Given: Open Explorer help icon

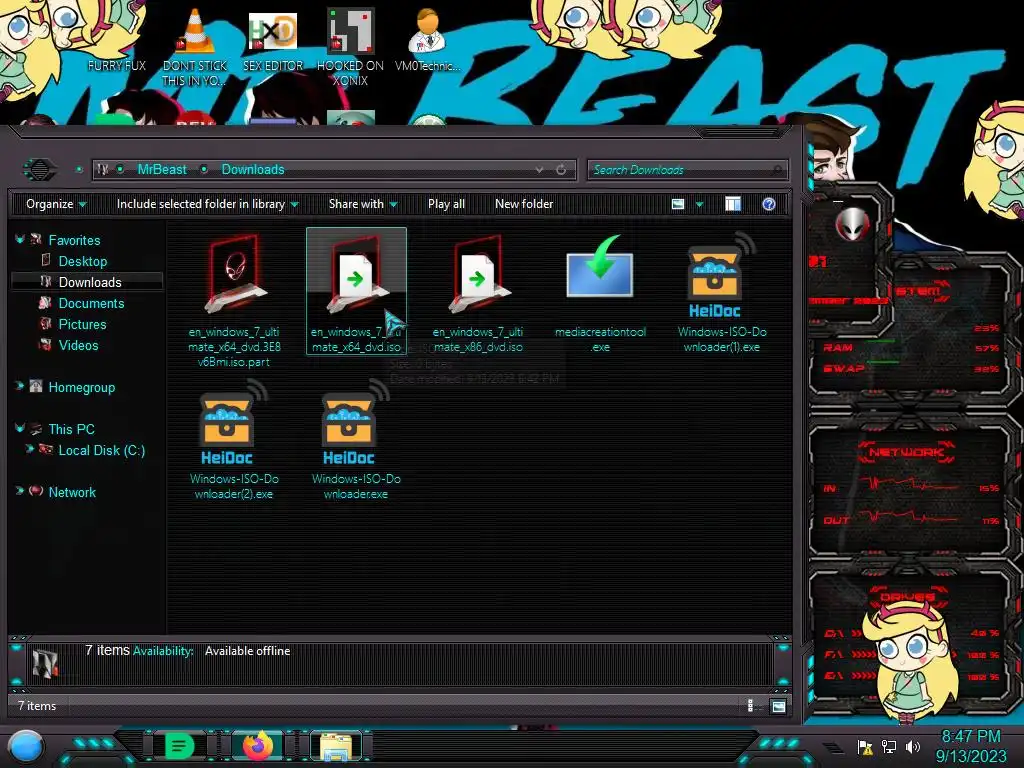Looking at the screenshot, I should coord(769,204).
